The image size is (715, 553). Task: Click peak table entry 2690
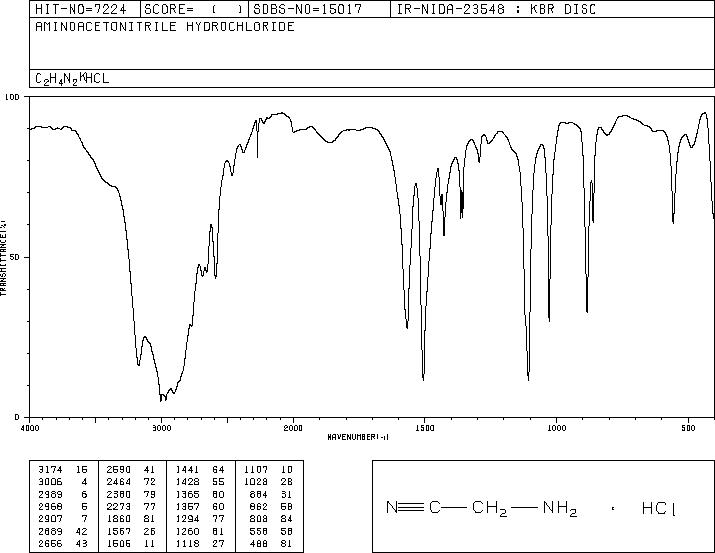click(119, 470)
